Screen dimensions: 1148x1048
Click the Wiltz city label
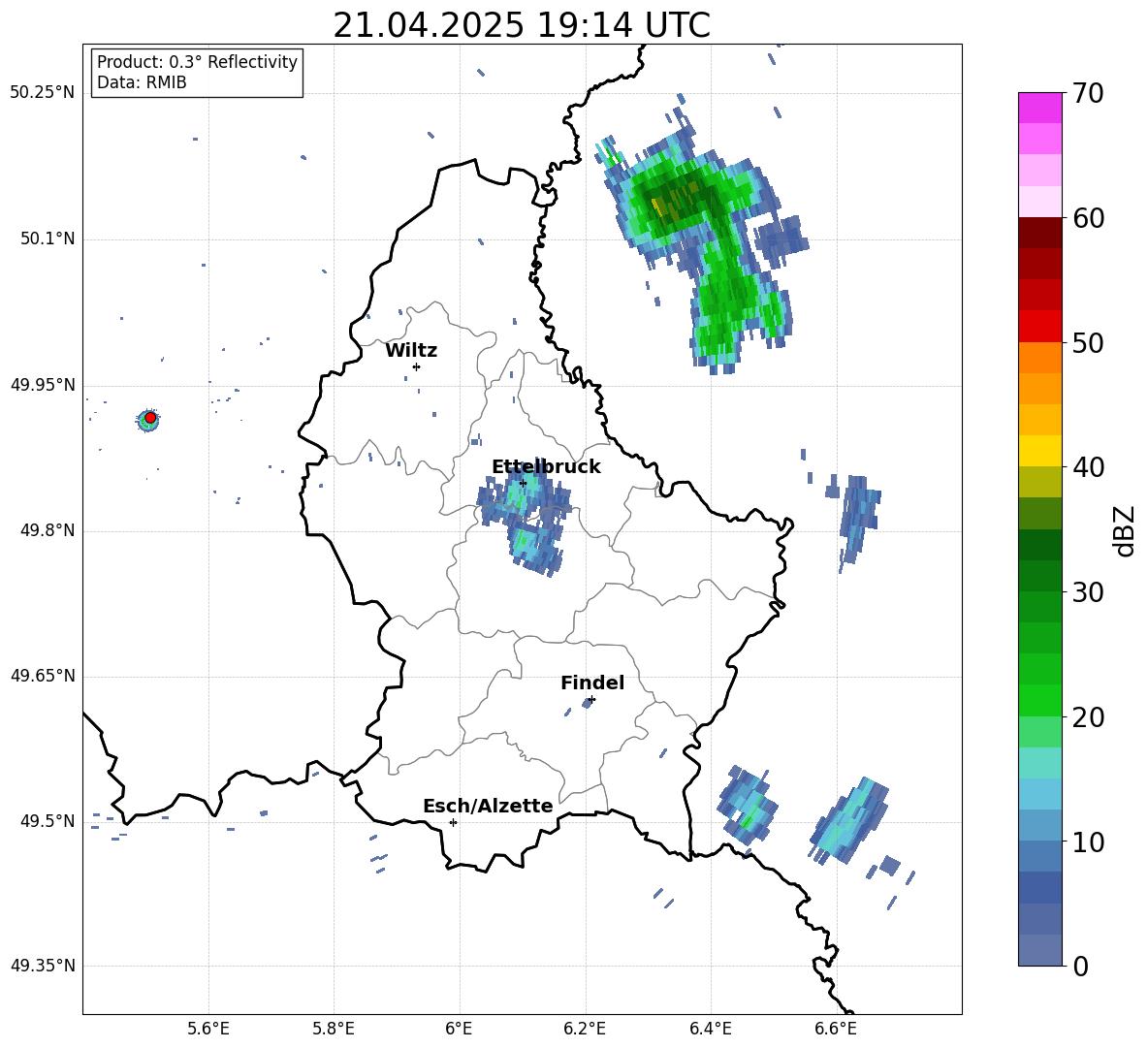[411, 351]
